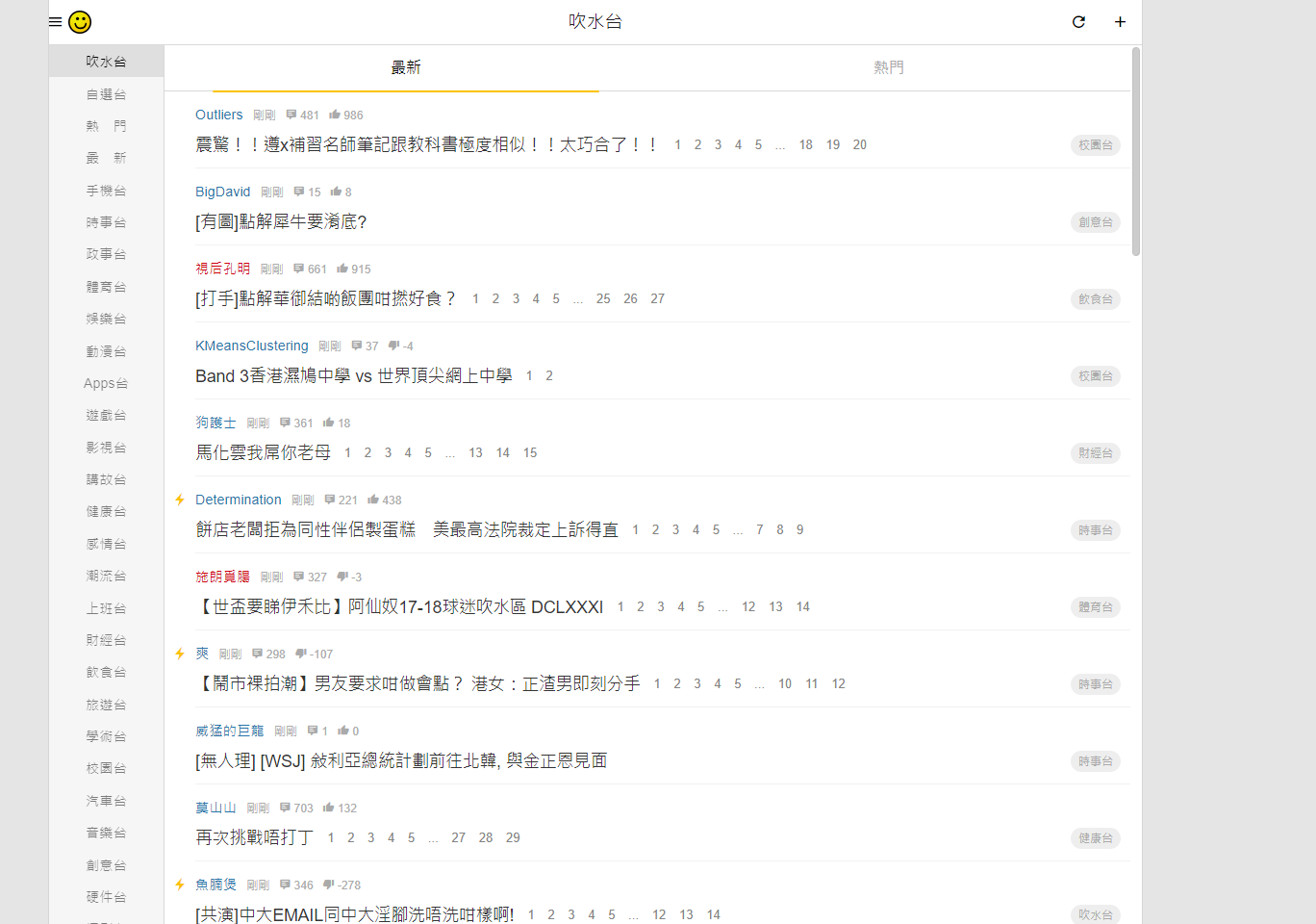
Task: Go to page 12 of 鬧市裸拍潮 thread
Action: (839, 683)
